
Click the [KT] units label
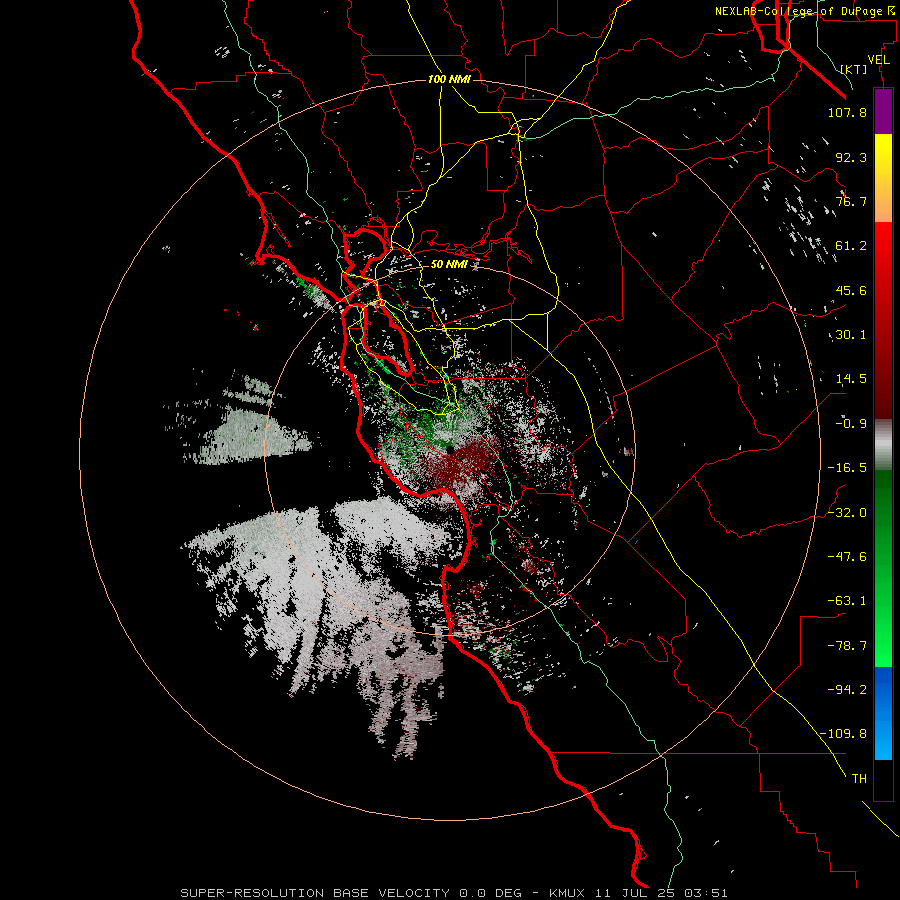(854, 69)
